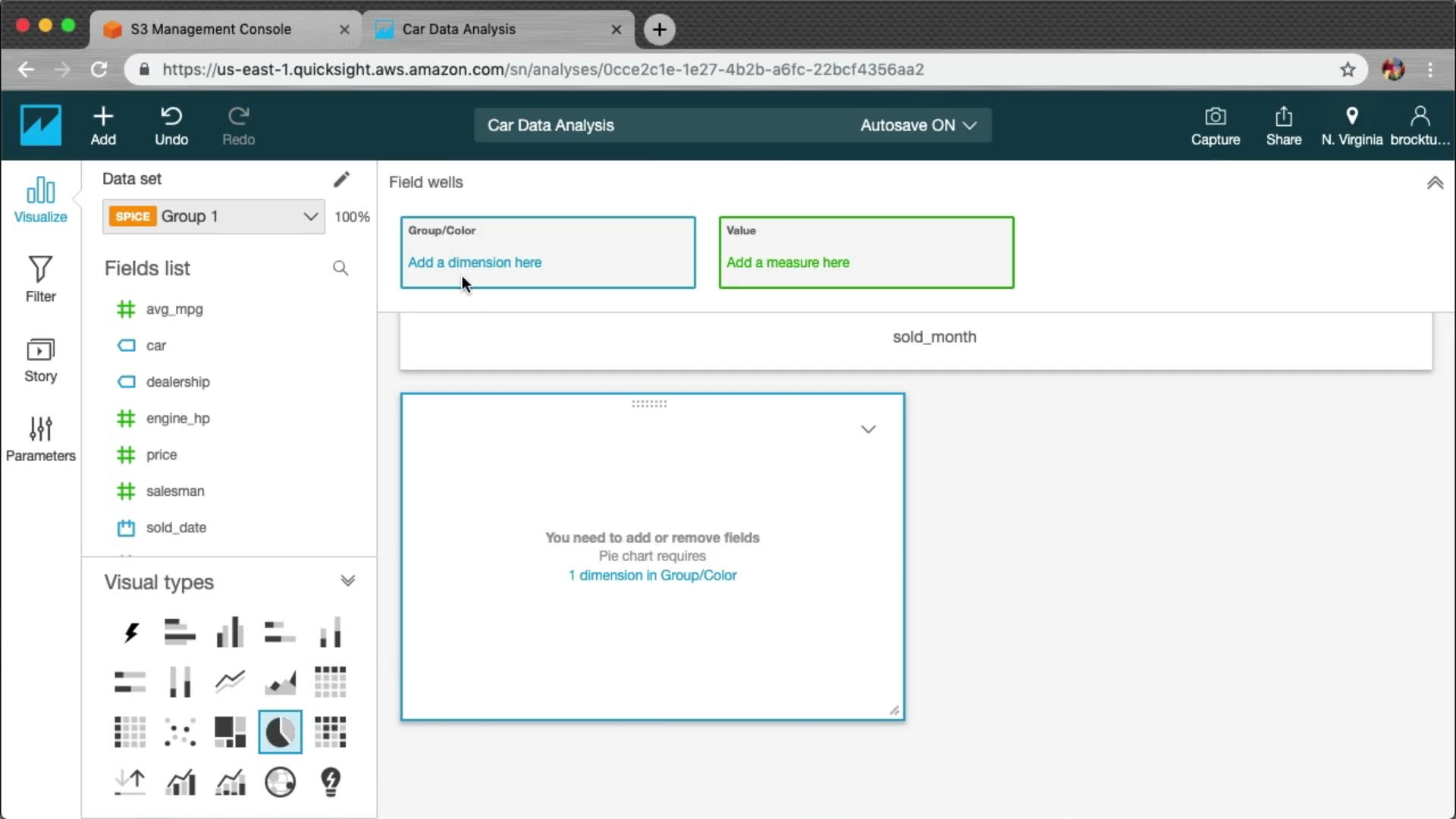
Task: Select the geospatial map visual type
Action: [x=280, y=782]
